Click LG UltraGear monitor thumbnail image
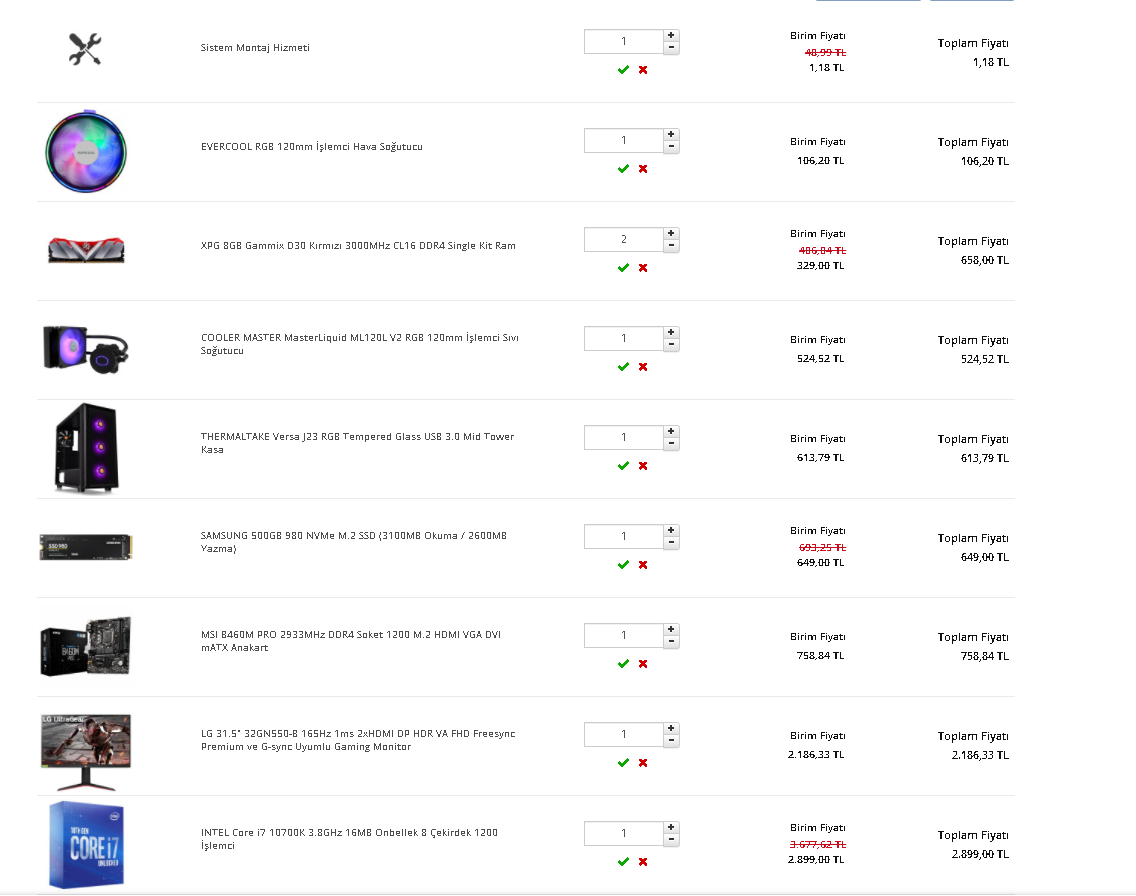The width and height of the screenshot is (1136, 896). click(x=86, y=741)
